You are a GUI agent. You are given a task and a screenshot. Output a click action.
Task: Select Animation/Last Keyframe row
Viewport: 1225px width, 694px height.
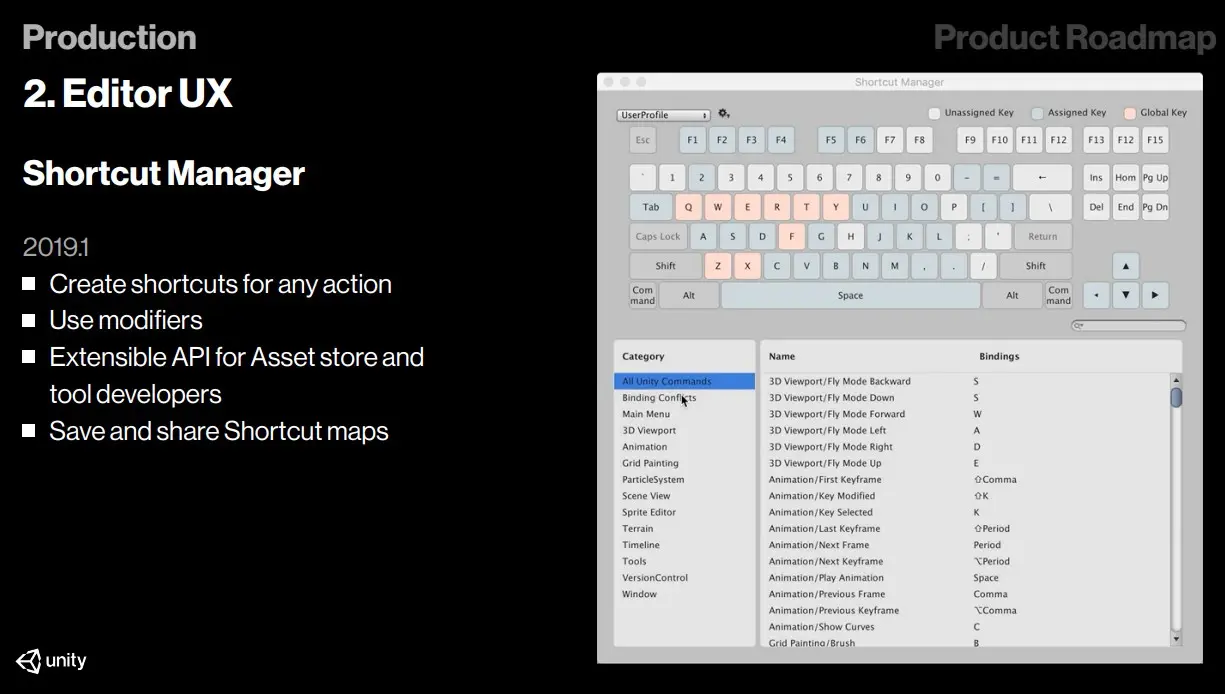point(965,528)
